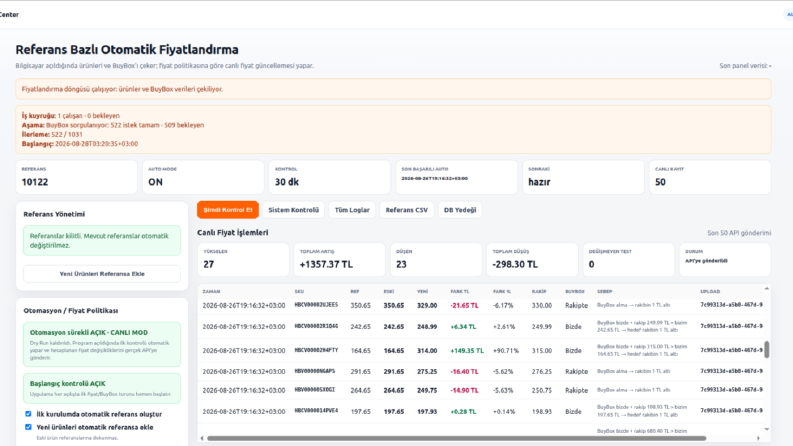Click the SONRAKİ hazır card

pyautogui.click(x=583, y=177)
